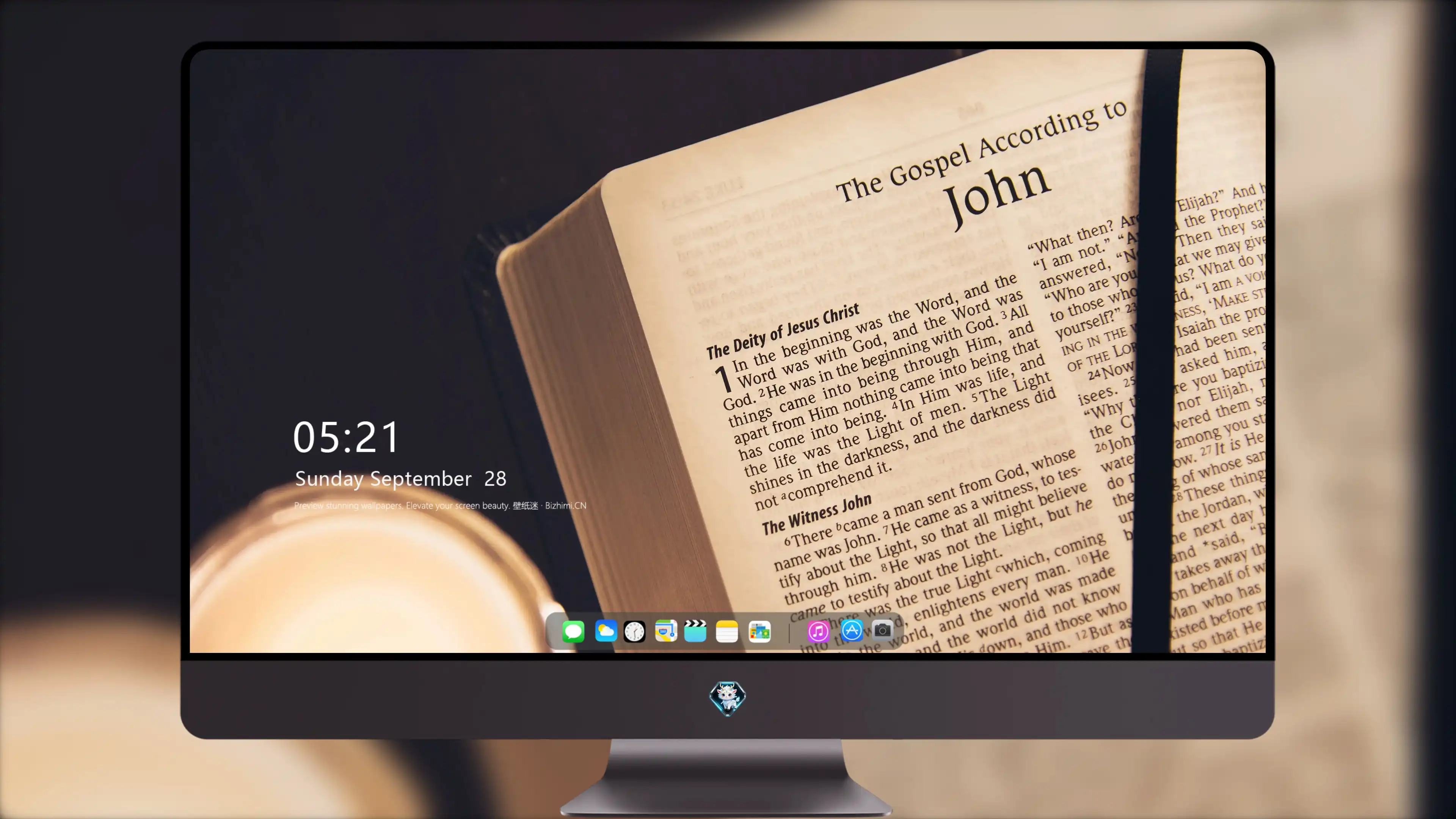Open the picture collage app in the dock
The image size is (1456, 819).
coord(759,631)
